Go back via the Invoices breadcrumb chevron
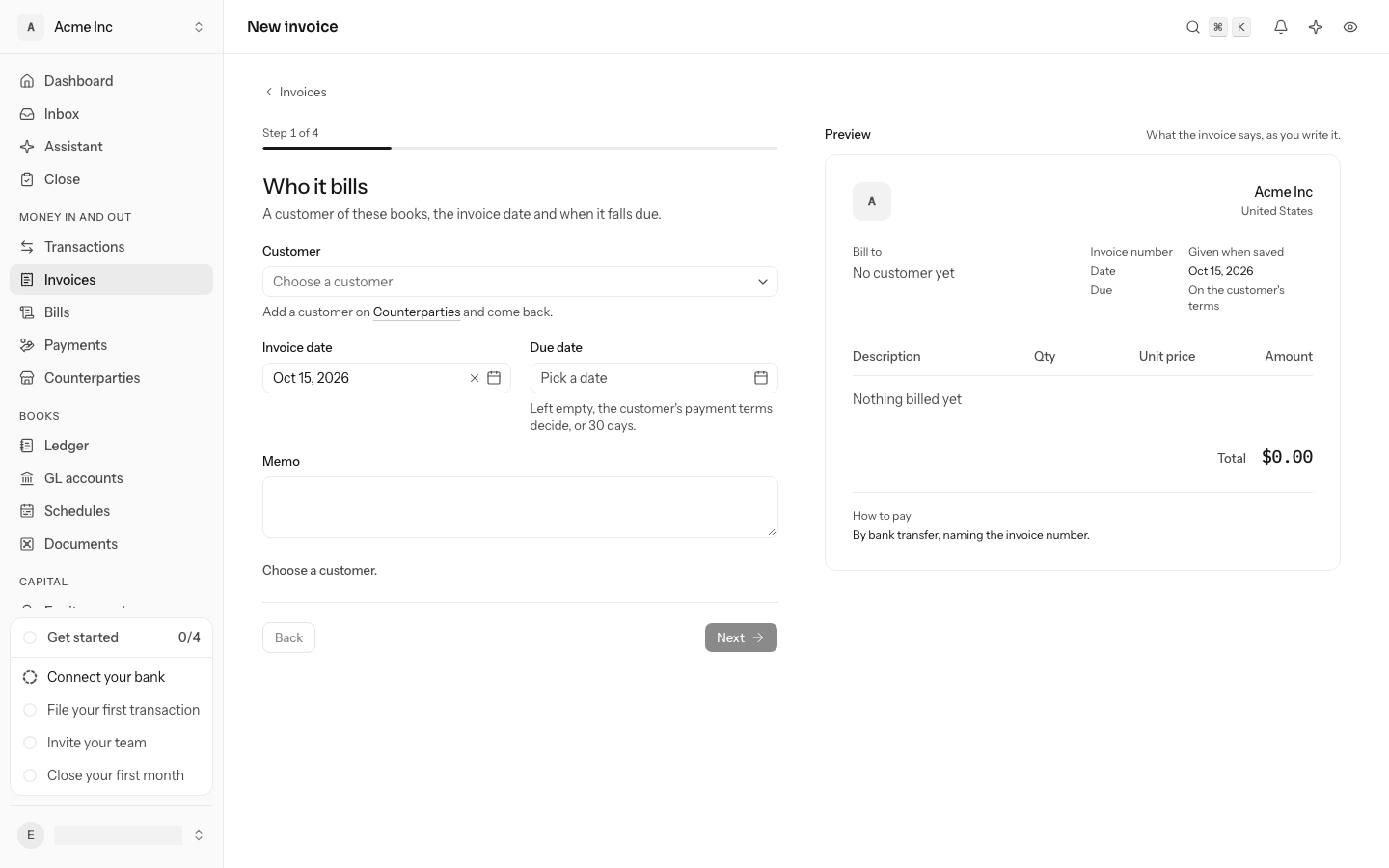Image resolution: width=1389 pixels, height=868 pixels. (269, 92)
